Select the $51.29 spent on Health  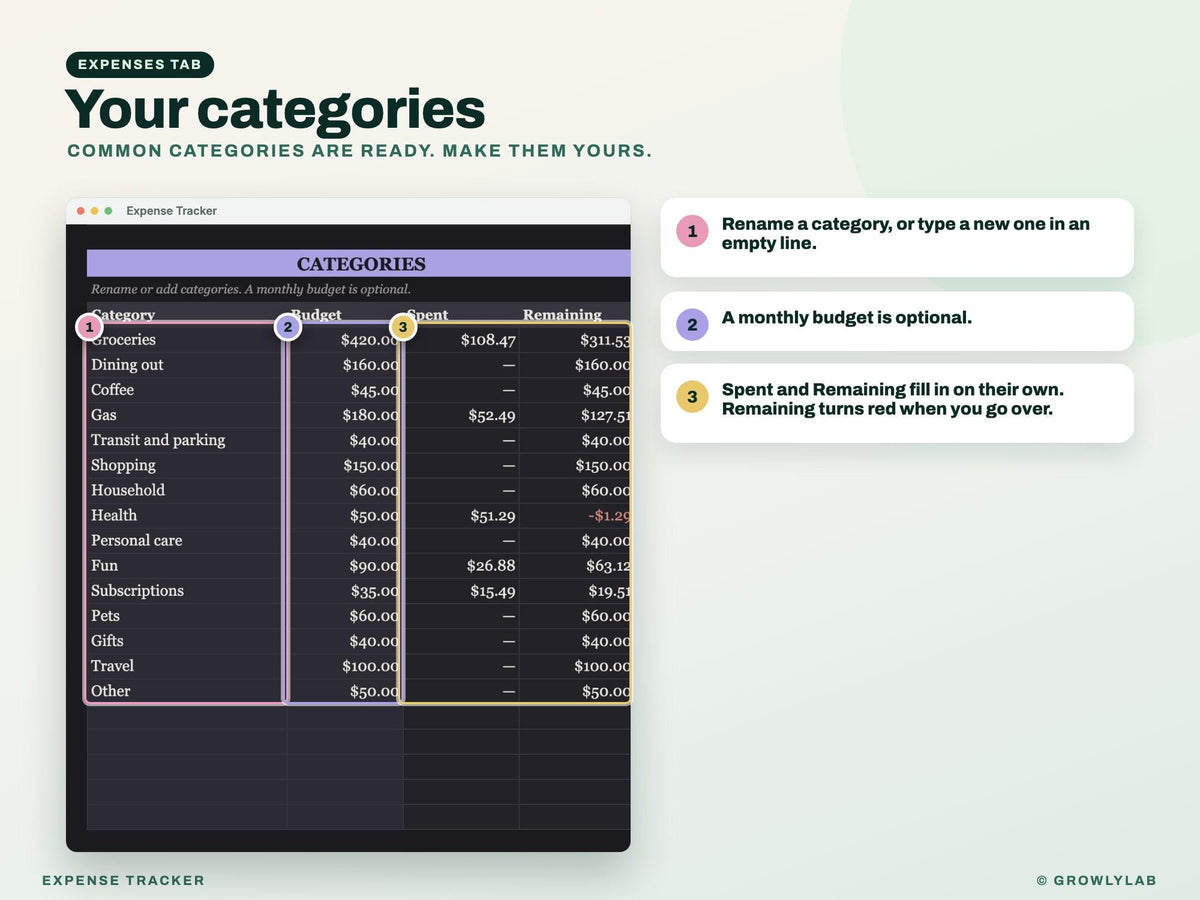click(461, 515)
